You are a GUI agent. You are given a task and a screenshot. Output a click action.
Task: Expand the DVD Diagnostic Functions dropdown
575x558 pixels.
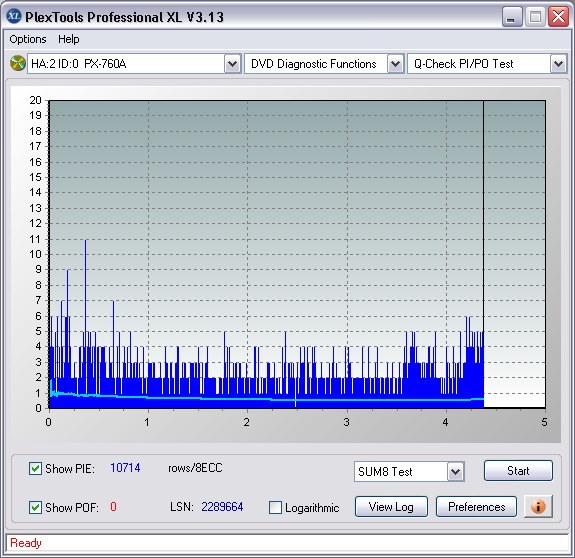tap(395, 64)
